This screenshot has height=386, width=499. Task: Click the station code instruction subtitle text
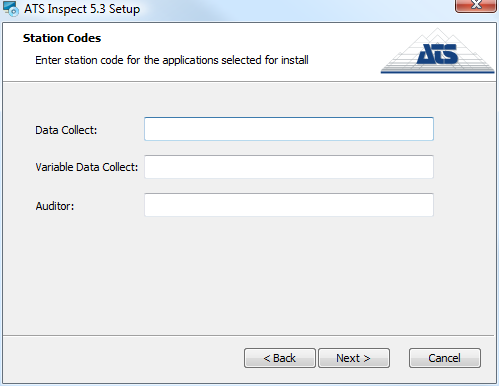click(172, 60)
